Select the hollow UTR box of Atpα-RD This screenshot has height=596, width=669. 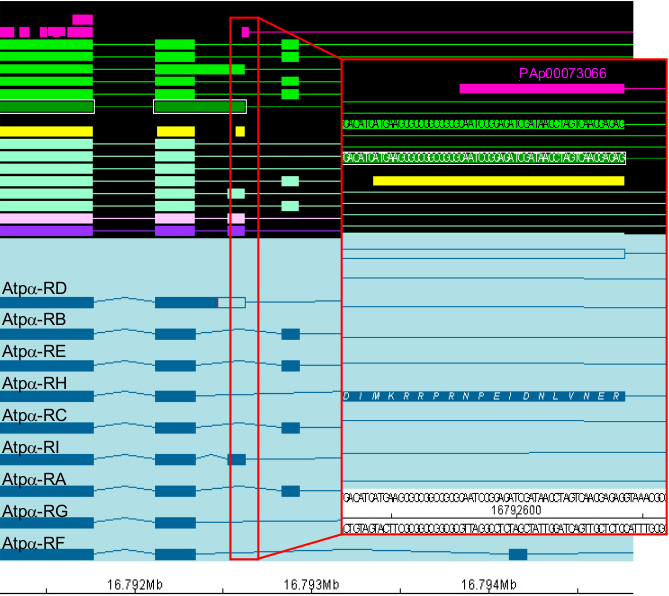232,302
